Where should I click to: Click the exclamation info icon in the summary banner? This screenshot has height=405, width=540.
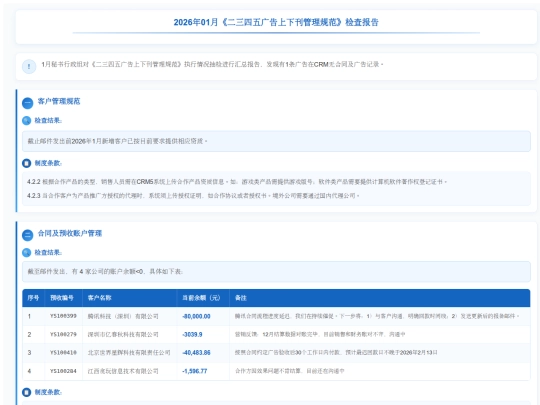coord(29,66)
